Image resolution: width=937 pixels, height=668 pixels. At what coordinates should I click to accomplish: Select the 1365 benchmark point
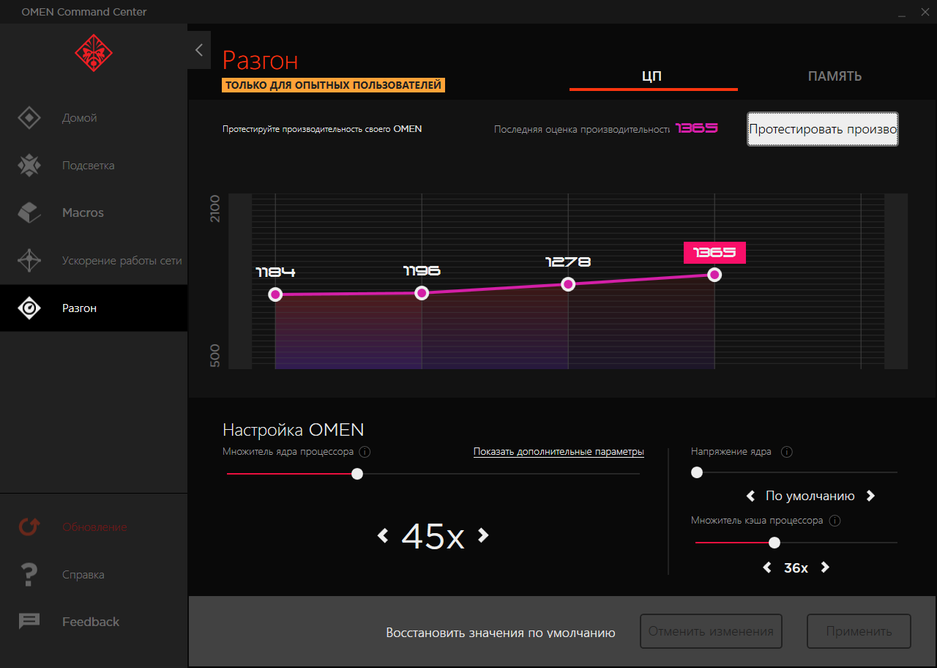(x=714, y=275)
